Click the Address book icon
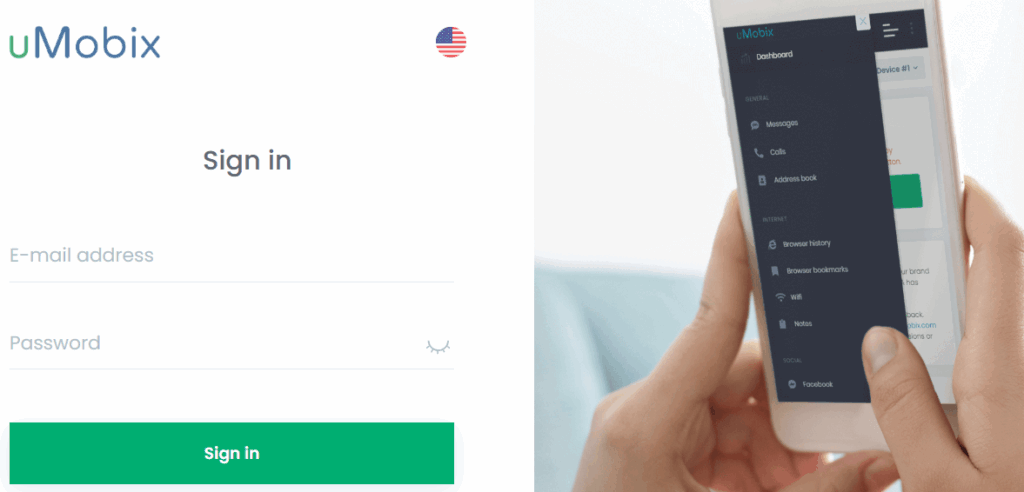The height and width of the screenshot is (492, 1024). [761, 180]
